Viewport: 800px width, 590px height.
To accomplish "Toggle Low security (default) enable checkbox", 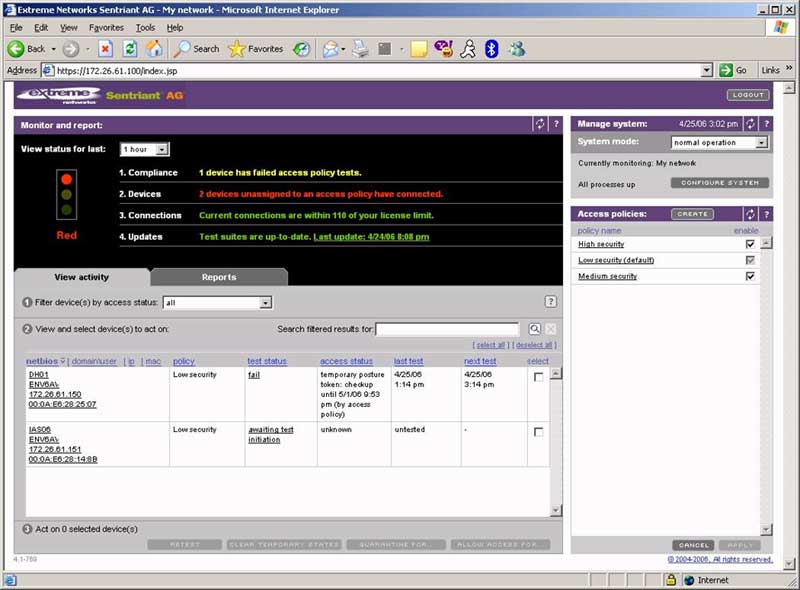I will tap(750, 260).
